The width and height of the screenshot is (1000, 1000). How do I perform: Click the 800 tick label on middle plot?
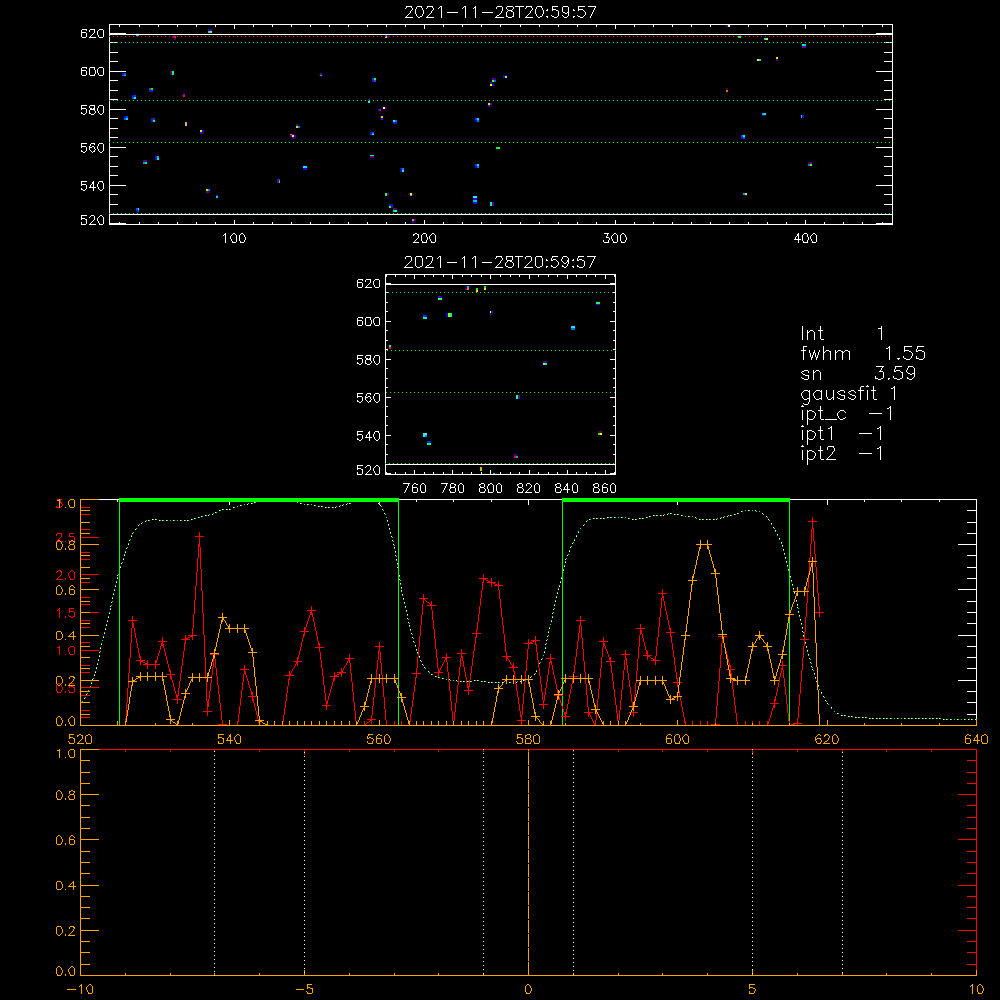click(x=490, y=489)
